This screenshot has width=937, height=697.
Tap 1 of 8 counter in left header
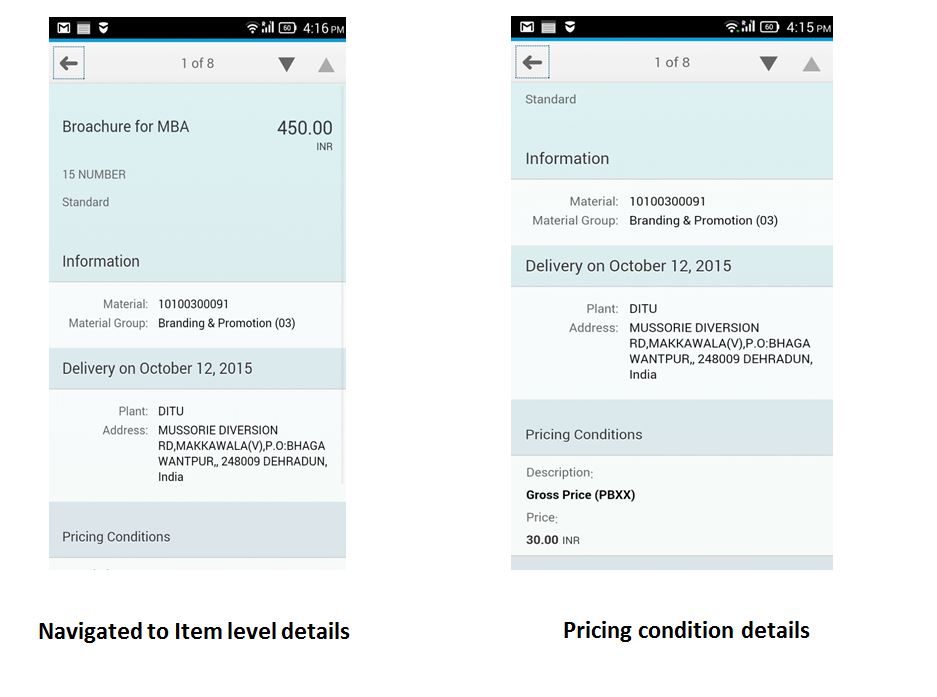click(x=197, y=63)
